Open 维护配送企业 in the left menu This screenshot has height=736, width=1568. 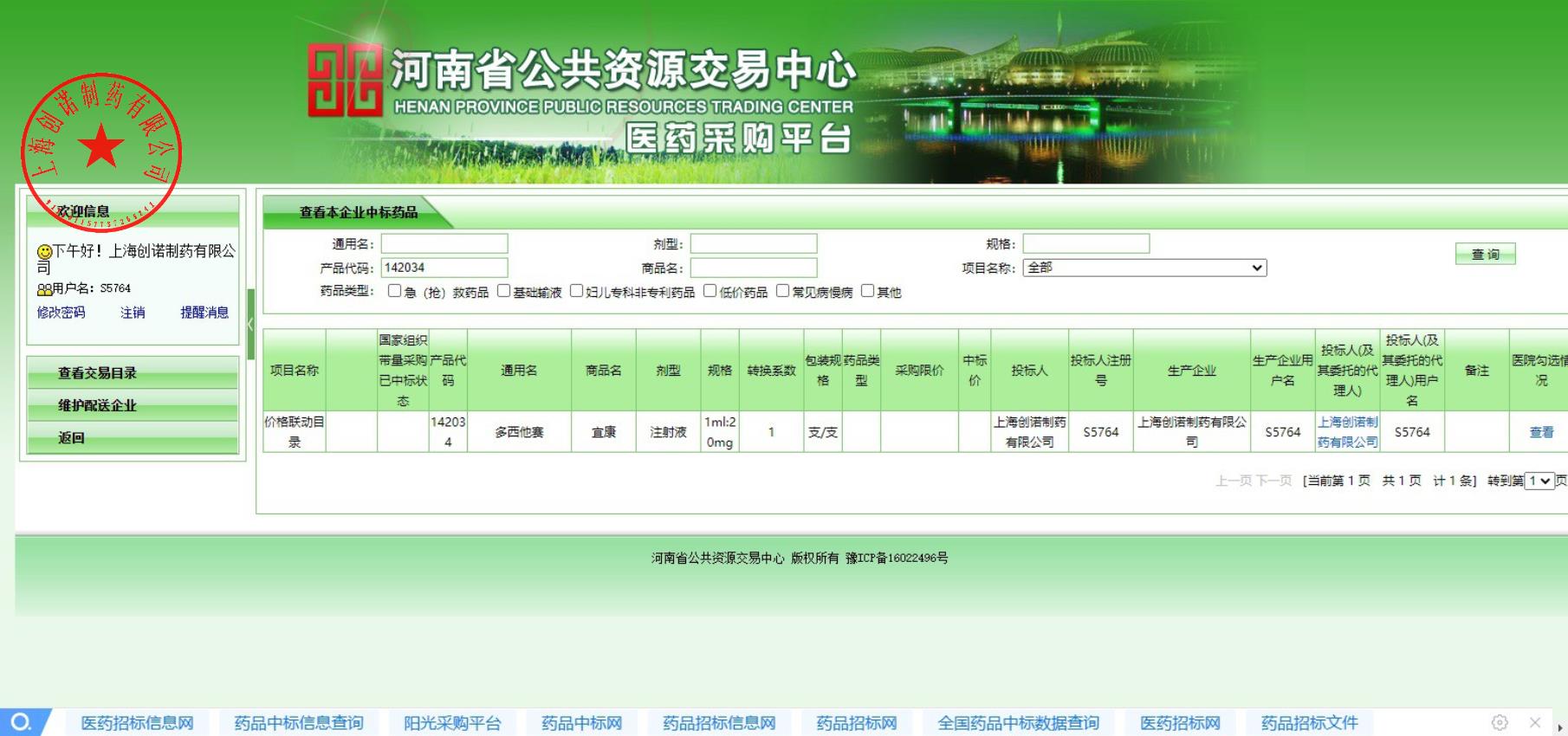133,405
